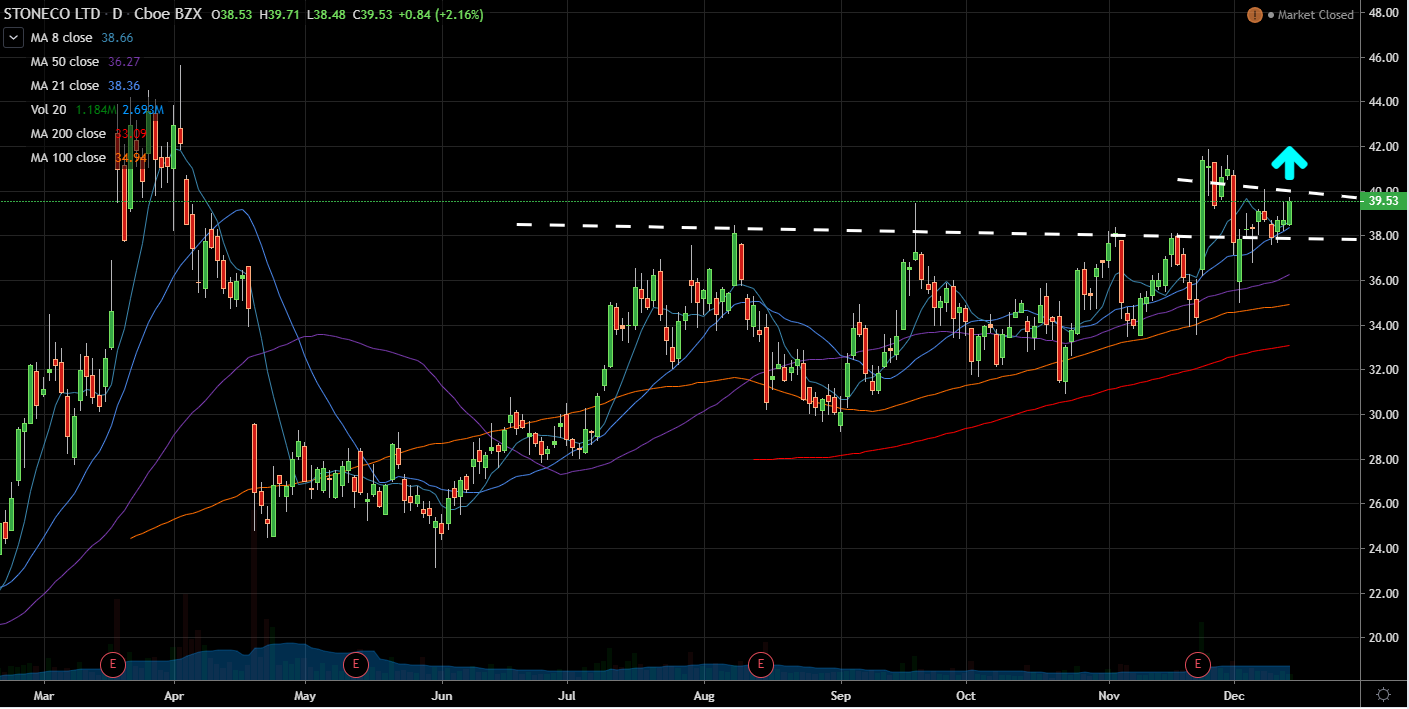The width and height of the screenshot is (1409, 709).
Task: Click the 42.00 price axis label
Action: coord(1382,147)
